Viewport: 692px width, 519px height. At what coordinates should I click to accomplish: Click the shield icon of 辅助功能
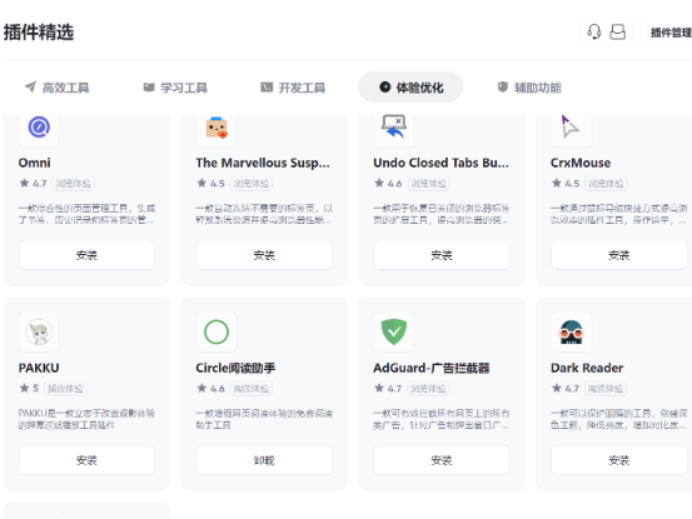(502, 87)
